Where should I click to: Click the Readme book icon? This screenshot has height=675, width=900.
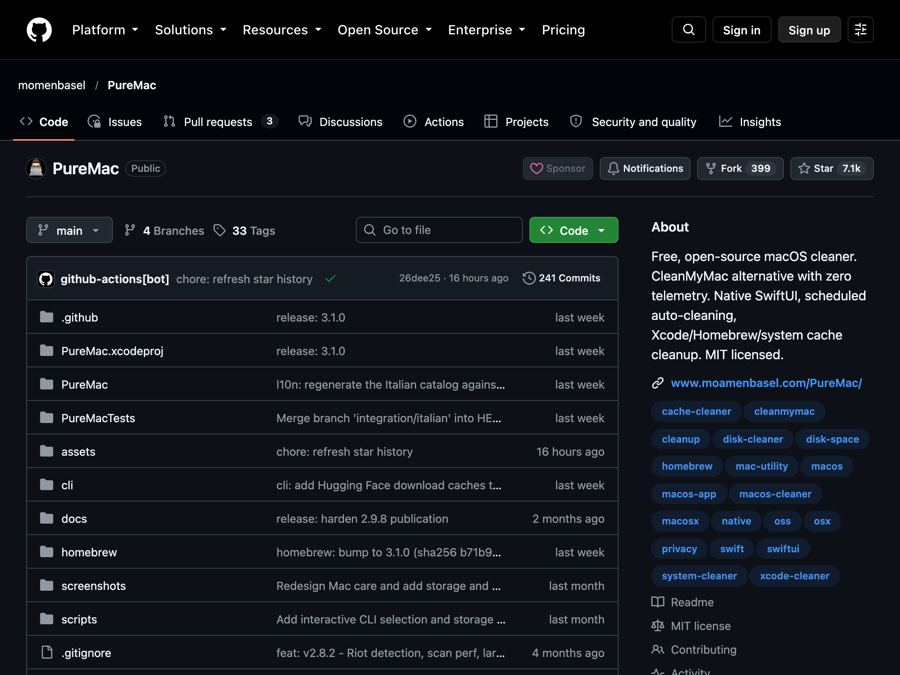(x=658, y=602)
